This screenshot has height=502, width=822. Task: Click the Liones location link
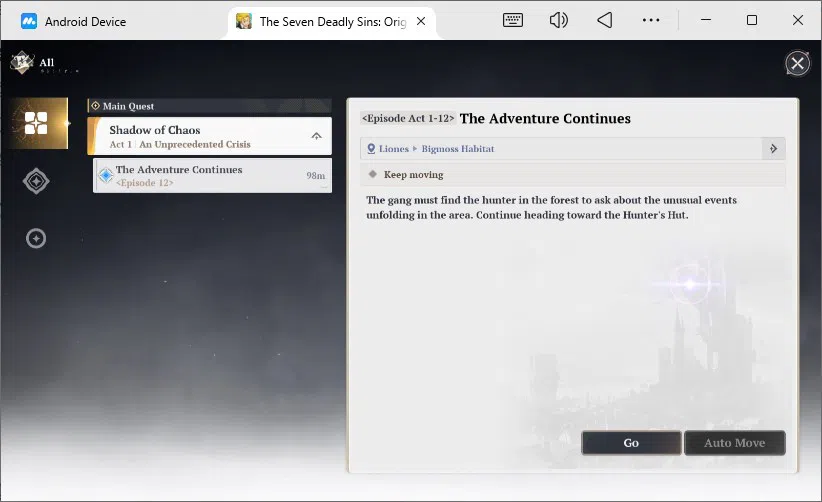click(393, 149)
